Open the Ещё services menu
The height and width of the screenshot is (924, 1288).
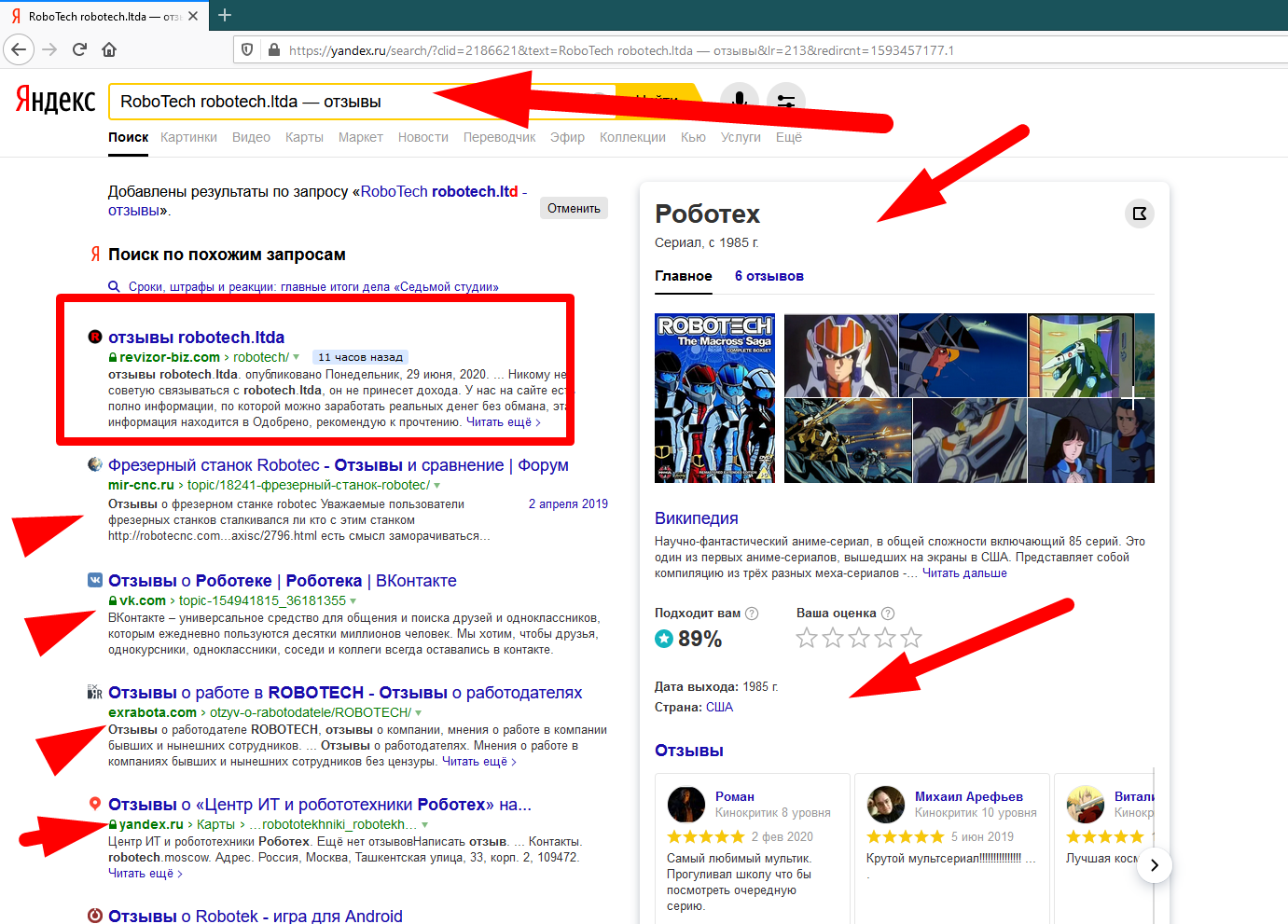[x=788, y=137]
